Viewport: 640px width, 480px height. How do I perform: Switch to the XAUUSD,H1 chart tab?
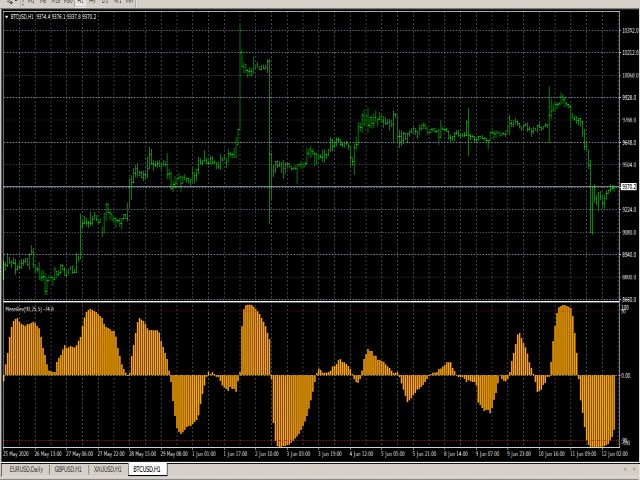pyautogui.click(x=108, y=469)
